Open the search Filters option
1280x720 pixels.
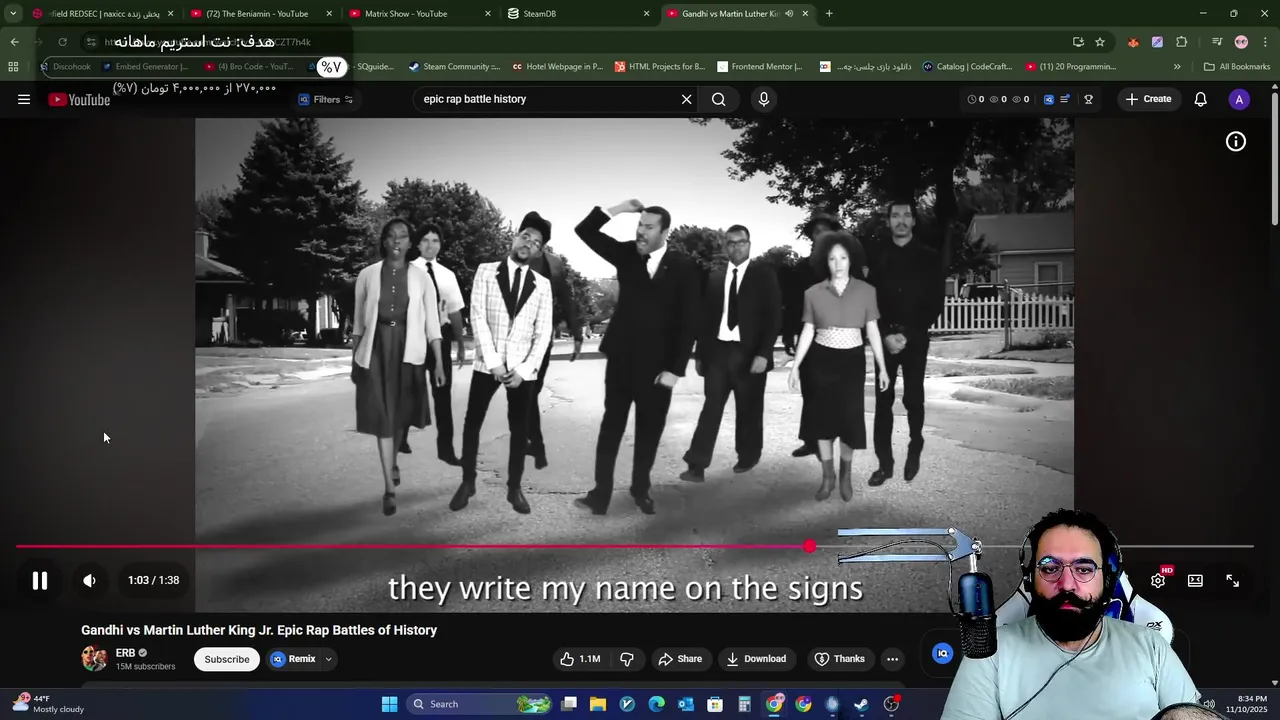click(x=326, y=99)
